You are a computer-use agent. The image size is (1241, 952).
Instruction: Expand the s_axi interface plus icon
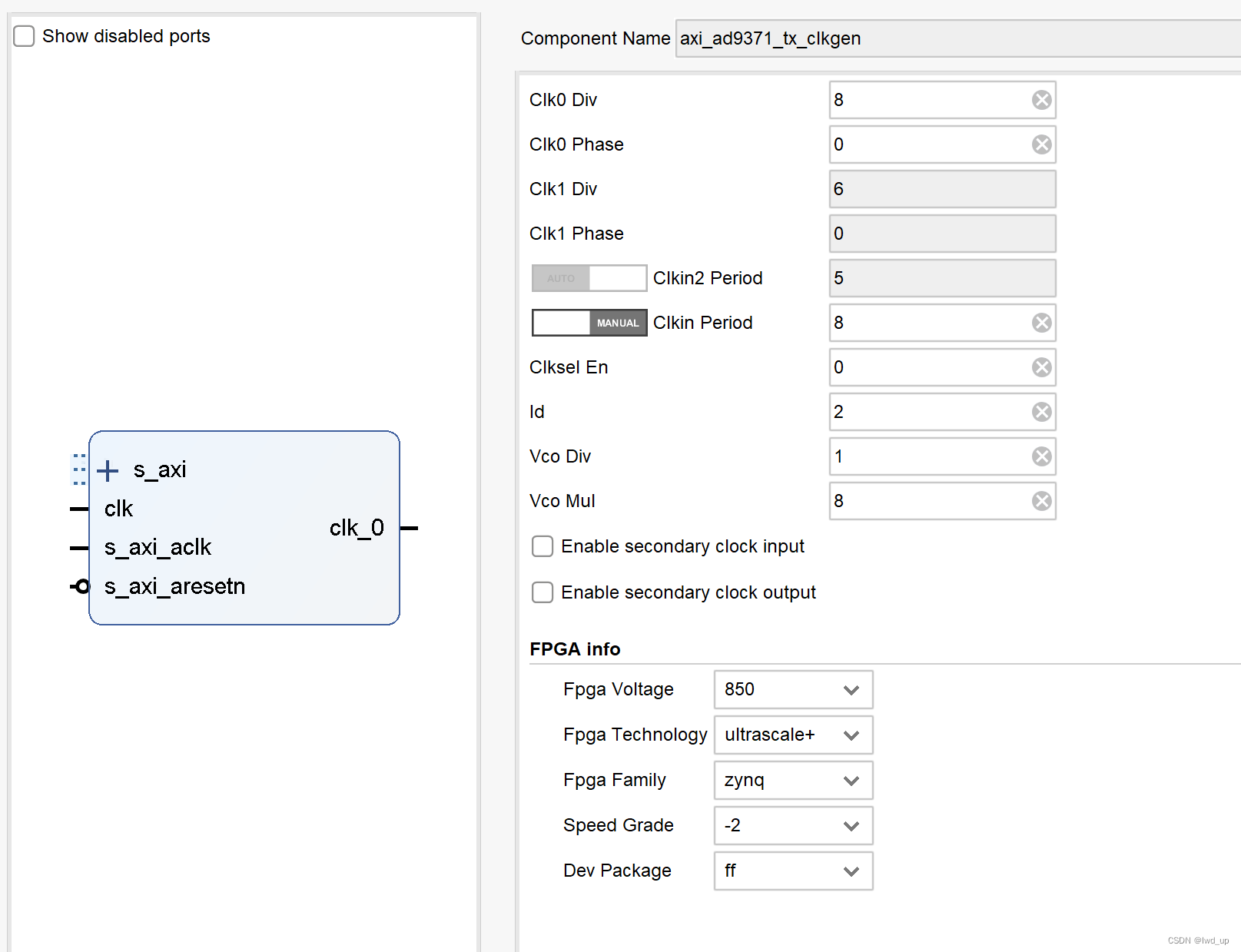[x=108, y=470]
